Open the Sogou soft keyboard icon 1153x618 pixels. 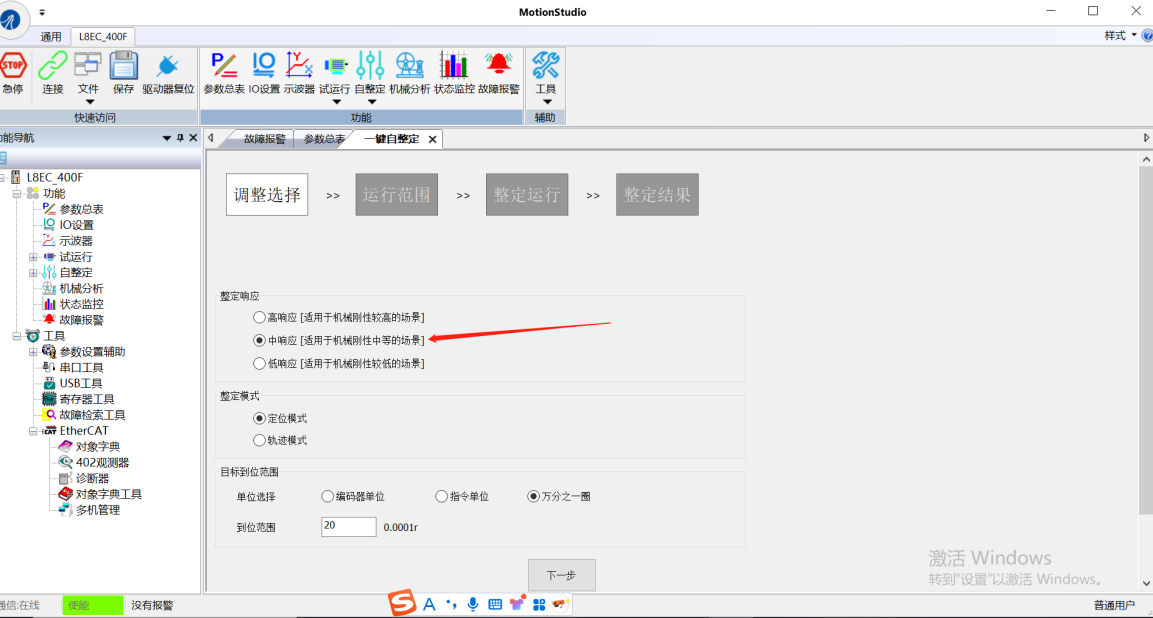pyautogui.click(x=495, y=604)
